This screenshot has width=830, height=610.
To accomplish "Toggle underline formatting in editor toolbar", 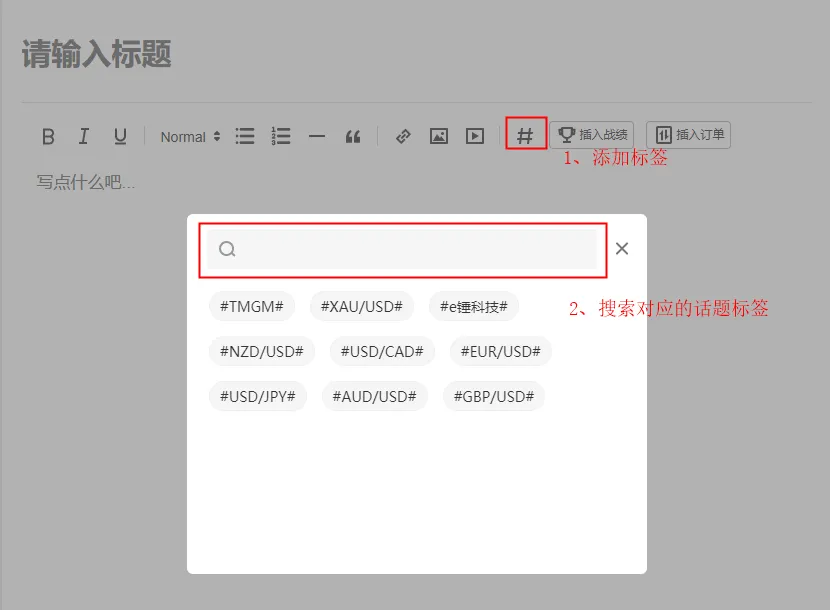I will [120, 137].
